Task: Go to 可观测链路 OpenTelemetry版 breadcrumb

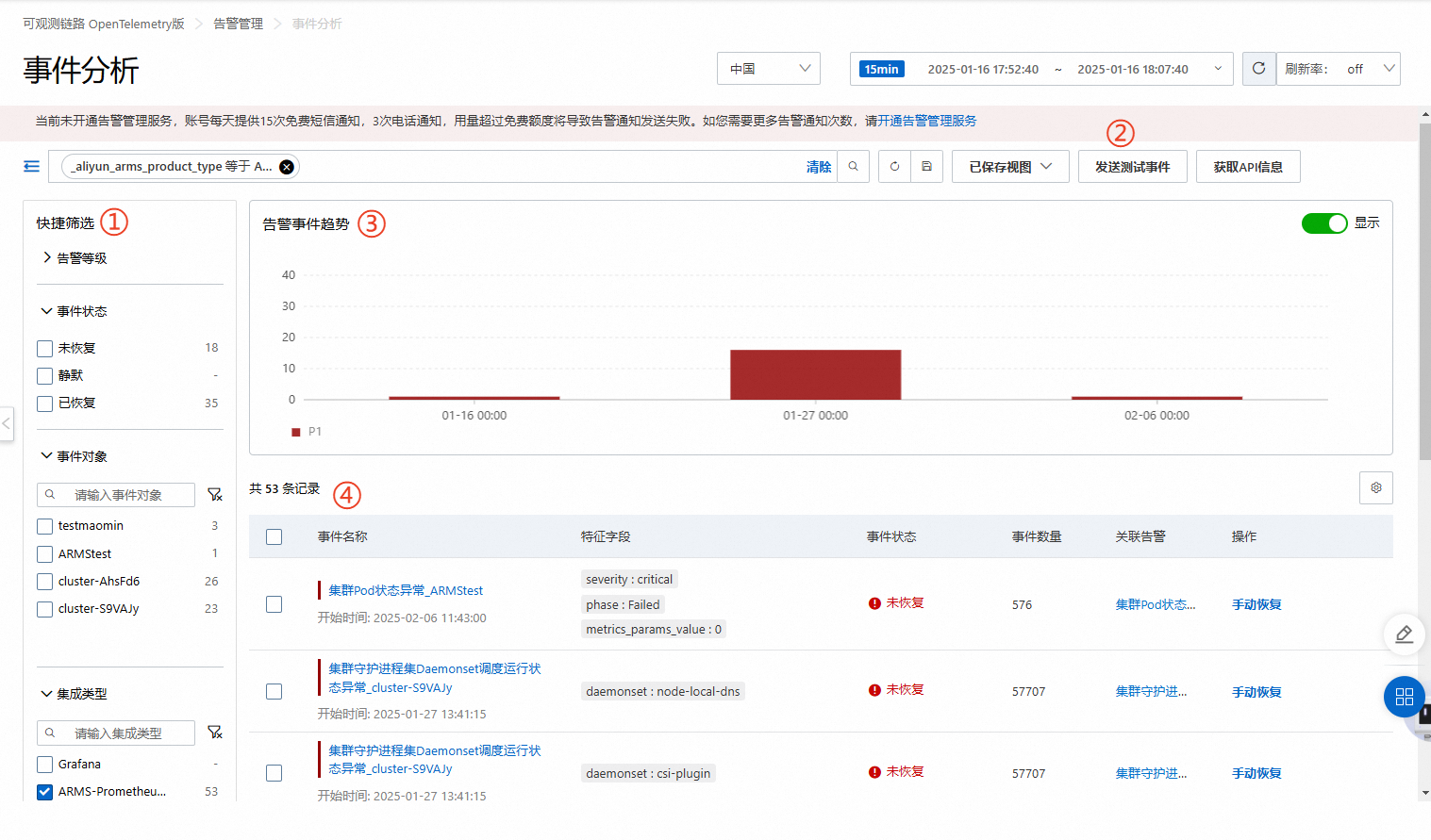Action: [x=104, y=24]
